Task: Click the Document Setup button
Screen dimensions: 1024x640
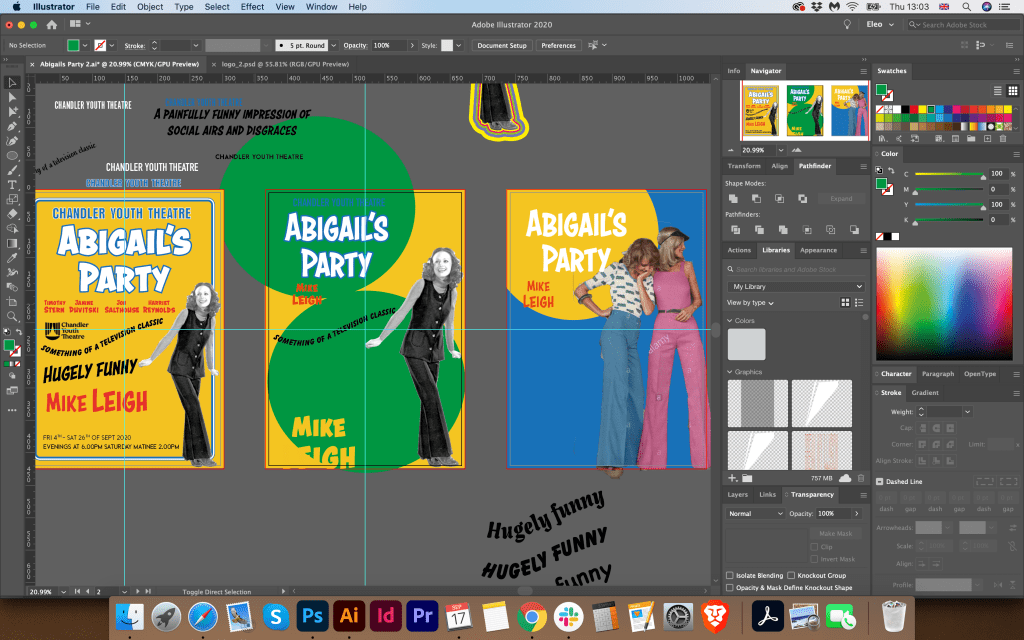Action: 501,46
